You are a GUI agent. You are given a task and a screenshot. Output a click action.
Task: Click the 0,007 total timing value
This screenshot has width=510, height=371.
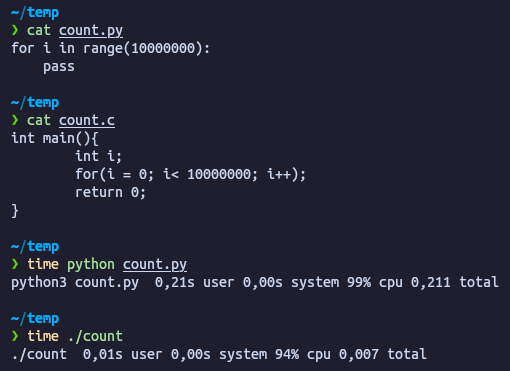tap(383, 354)
